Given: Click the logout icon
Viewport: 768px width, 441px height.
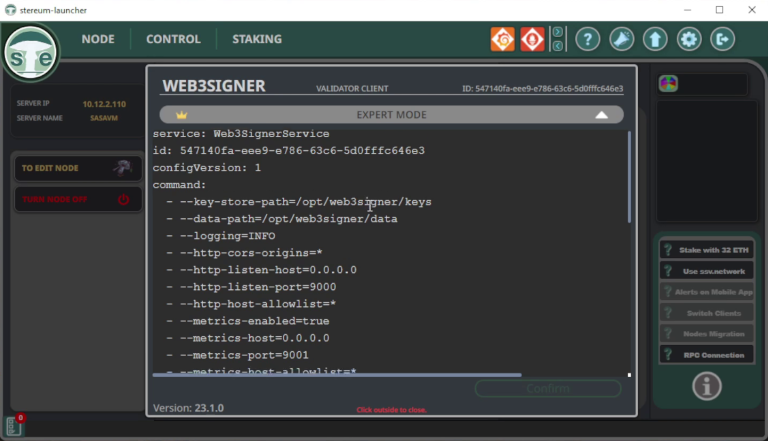Looking at the screenshot, I should (x=722, y=39).
